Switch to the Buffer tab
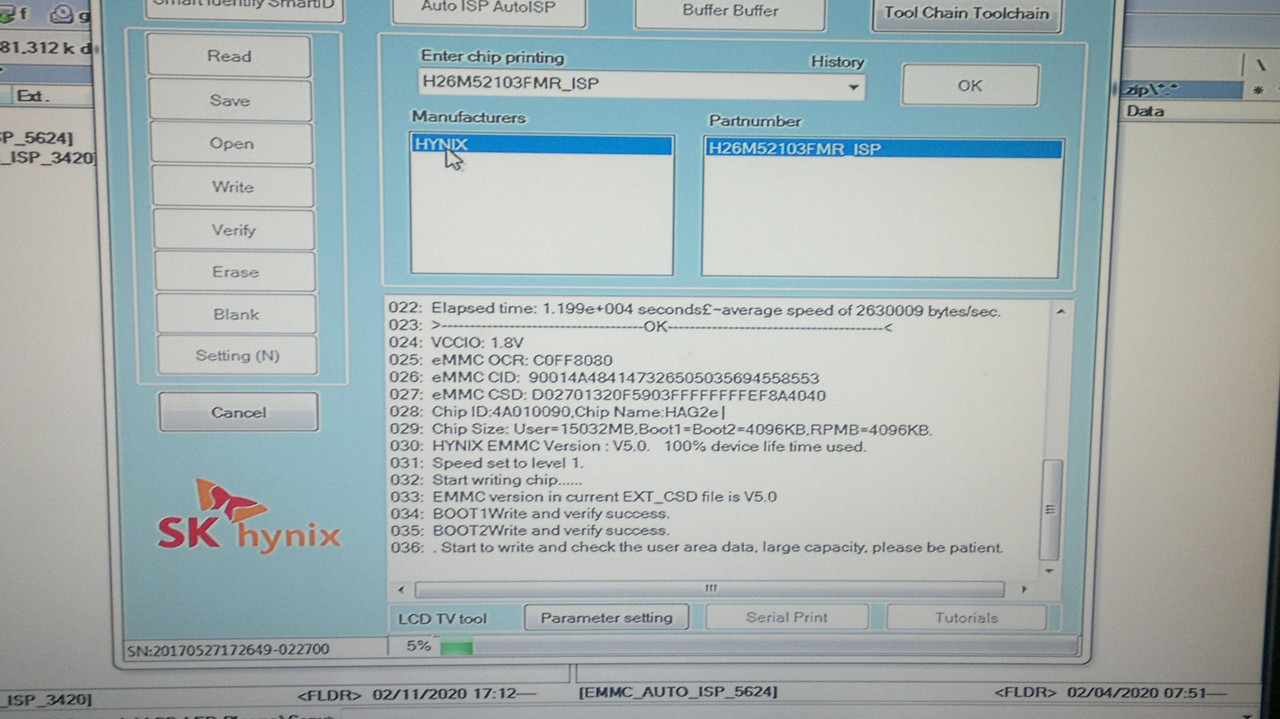 pyautogui.click(x=730, y=12)
